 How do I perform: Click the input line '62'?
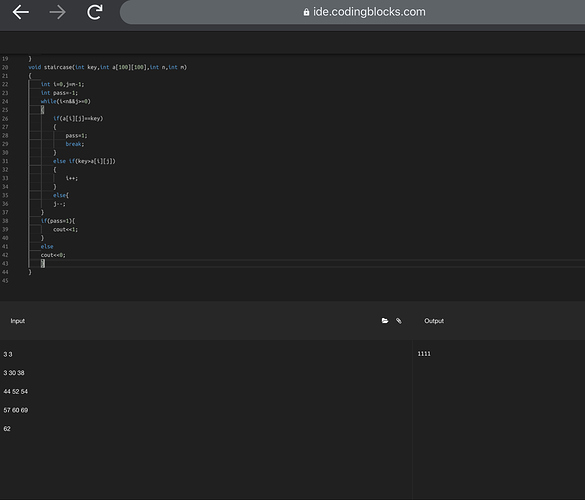click(x=7, y=429)
